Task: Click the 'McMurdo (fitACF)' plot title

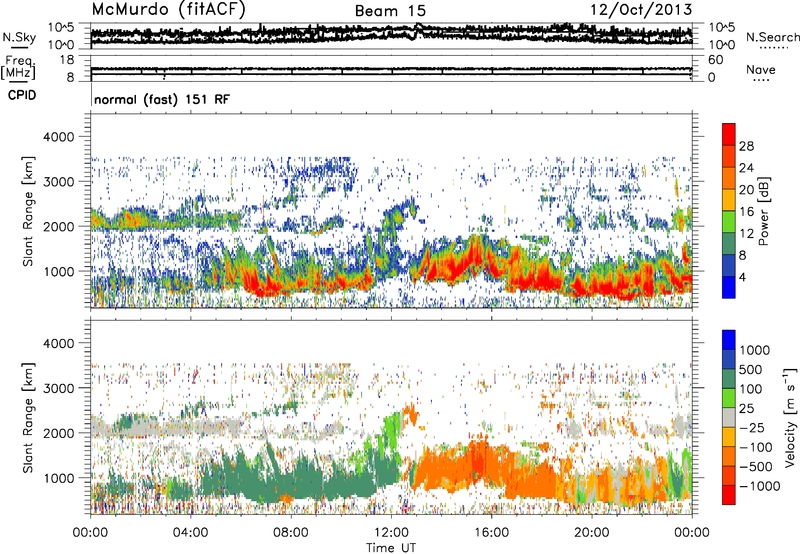Action: 168,10
